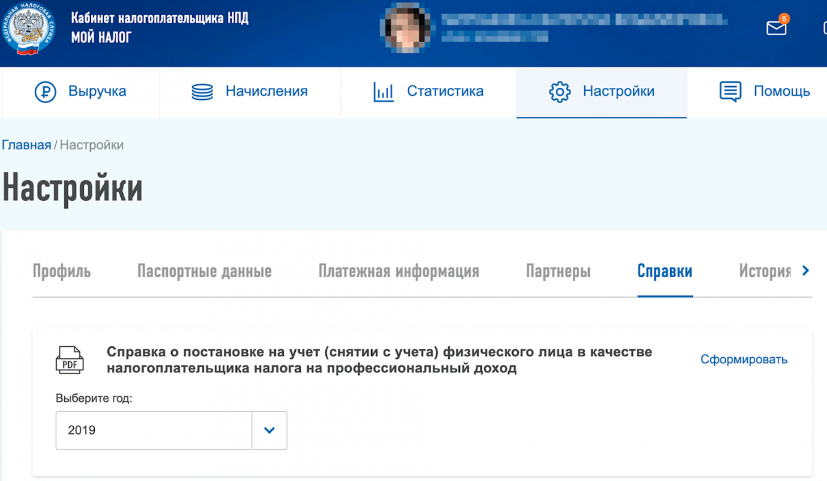Click the gear icon for Настройки

(x=559, y=92)
